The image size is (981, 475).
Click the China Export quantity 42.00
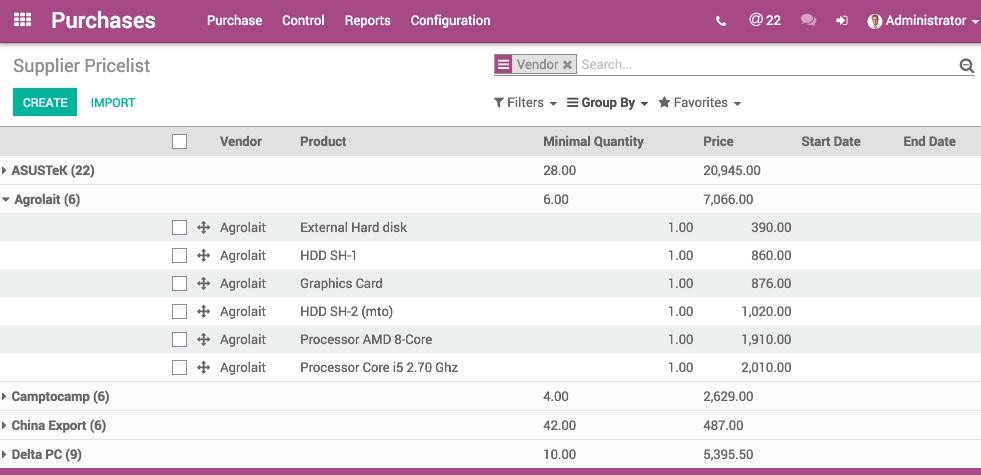(x=559, y=426)
